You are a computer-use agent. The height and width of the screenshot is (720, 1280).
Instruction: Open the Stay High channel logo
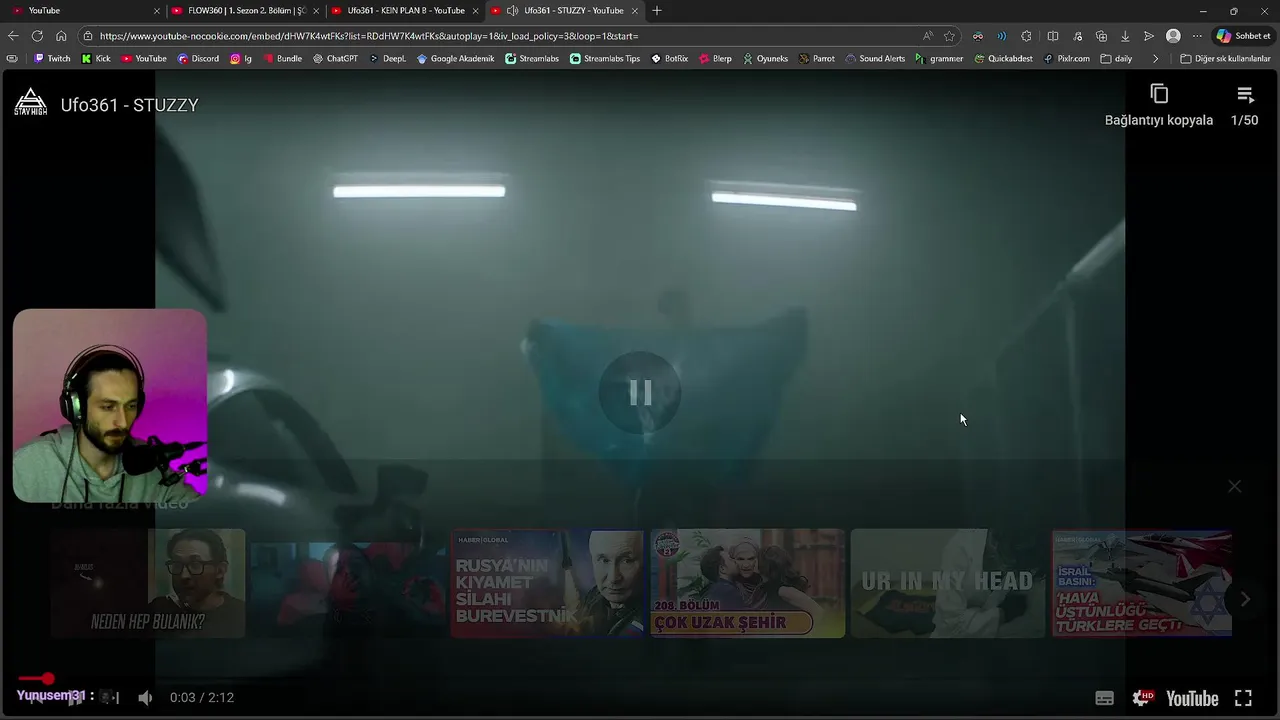coord(31,102)
